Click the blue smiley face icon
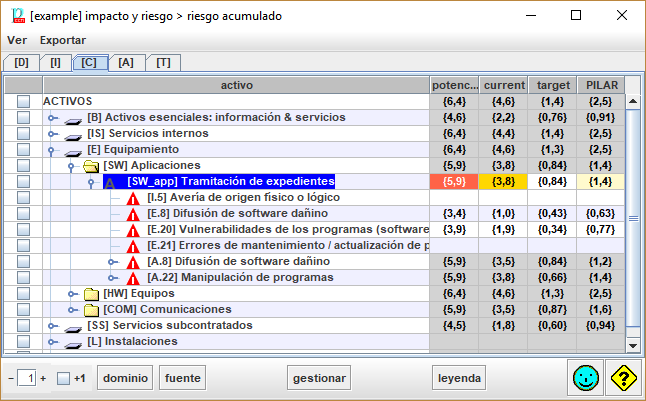Image resolution: width=646 pixels, height=401 pixels. (x=585, y=379)
